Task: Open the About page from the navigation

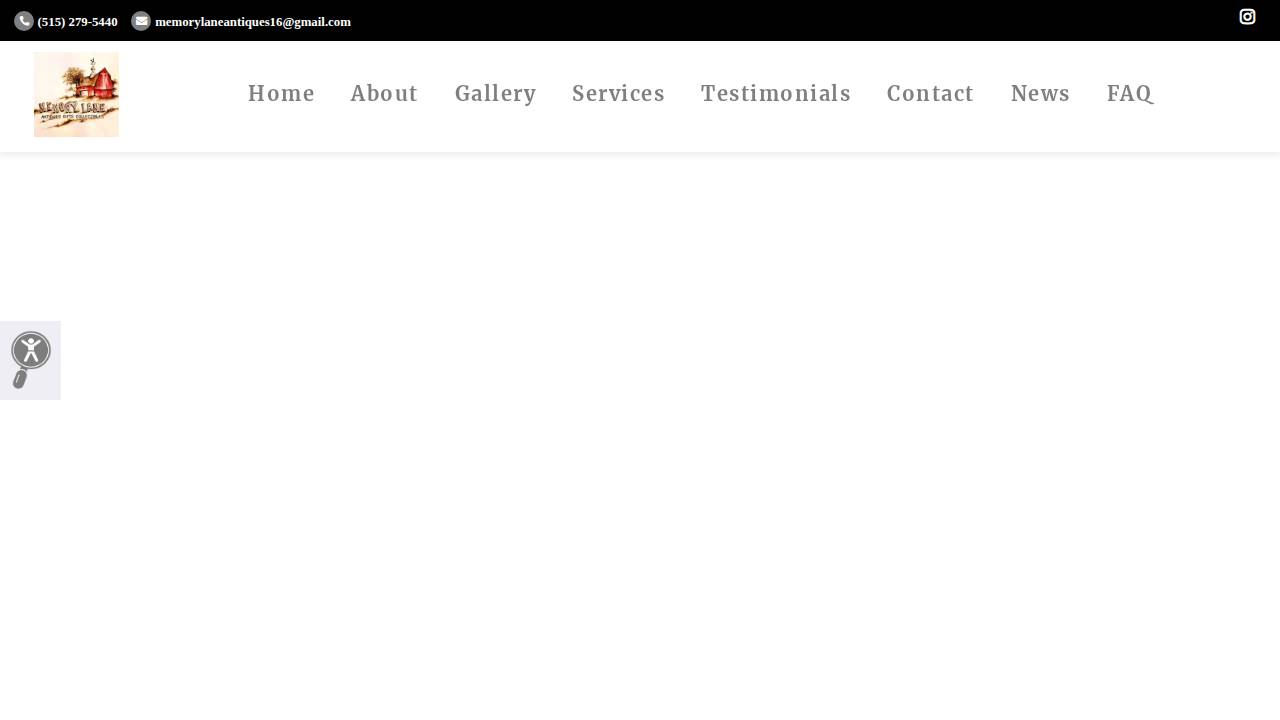Action: click(384, 93)
